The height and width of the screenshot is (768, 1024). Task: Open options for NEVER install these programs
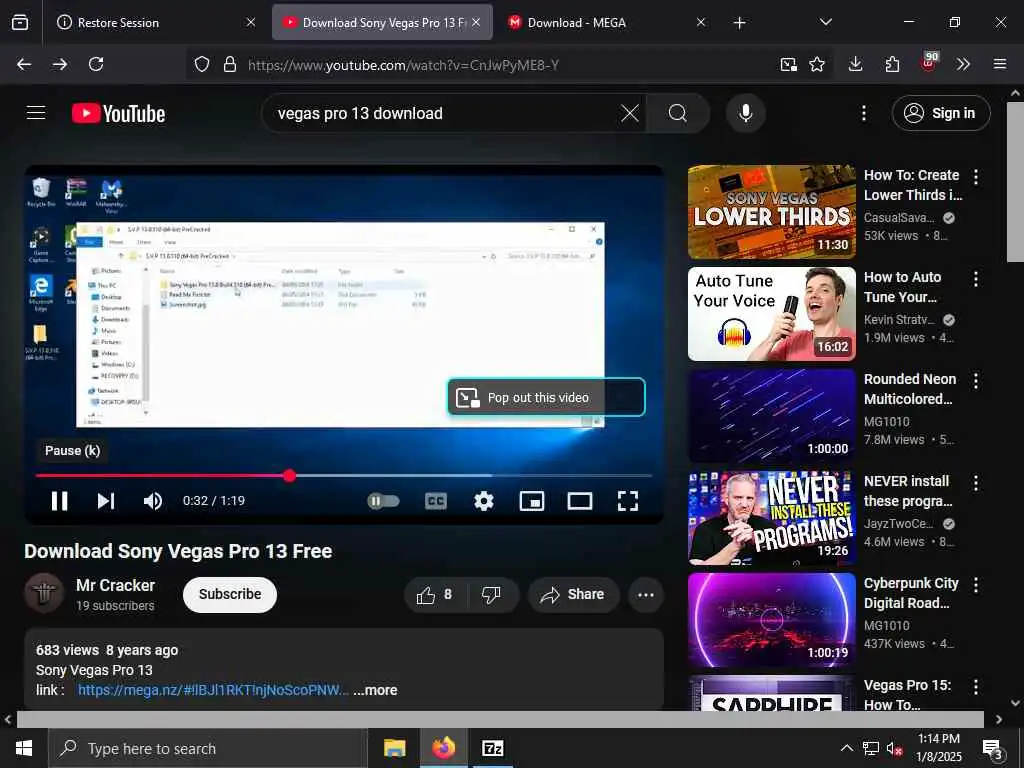976,483
